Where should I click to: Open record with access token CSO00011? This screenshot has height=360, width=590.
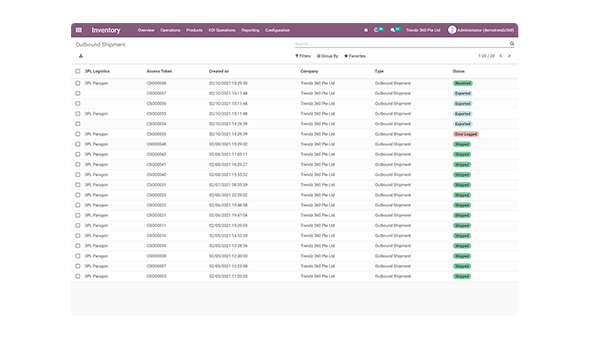pyautogui.click(x=156, y=225)
